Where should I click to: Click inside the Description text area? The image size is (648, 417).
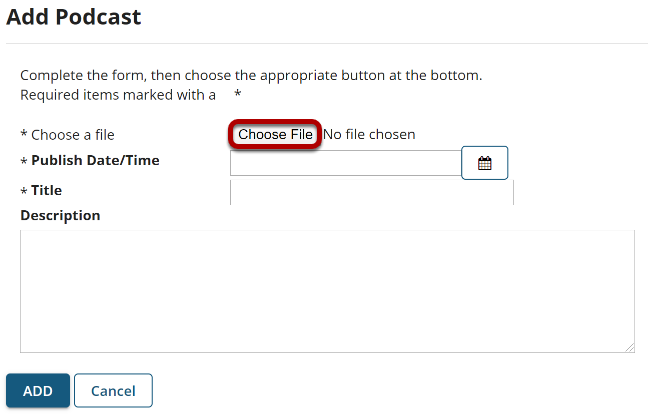click(327, 291)
